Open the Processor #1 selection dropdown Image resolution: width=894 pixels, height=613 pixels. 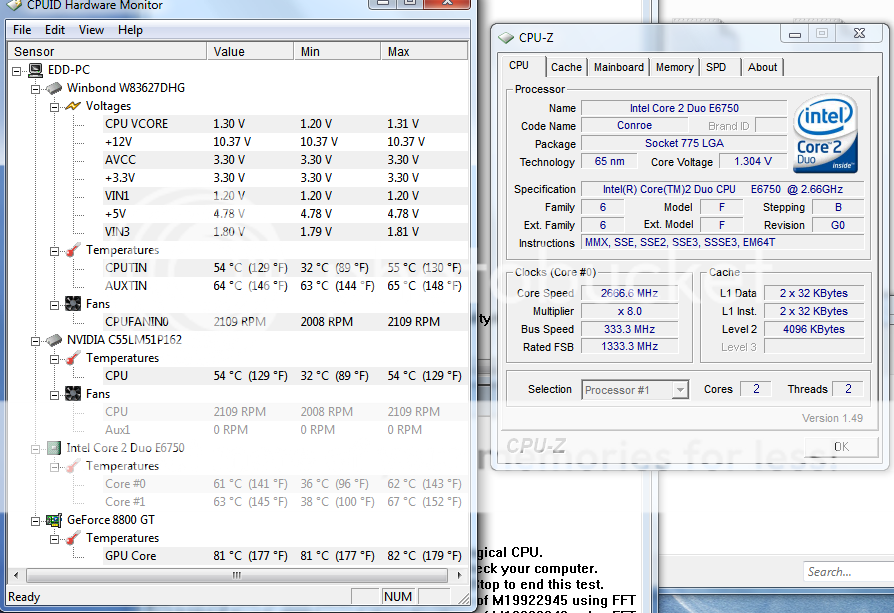[x=680, y=390]
